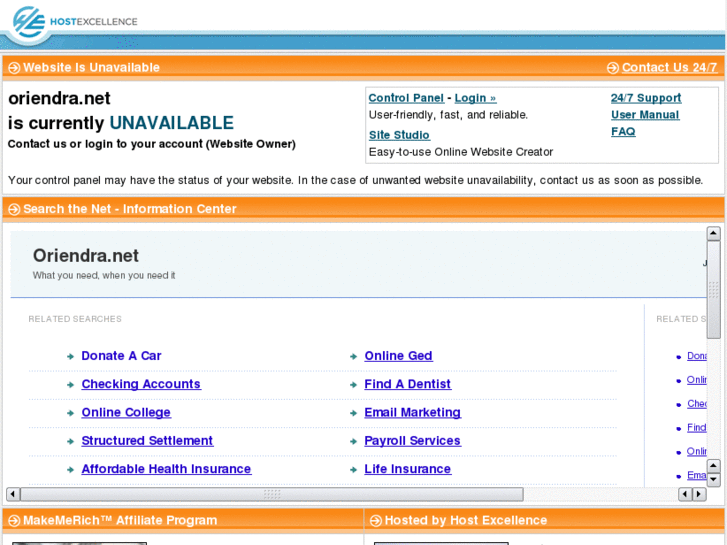This screenshot has height=545, width=727.
Task: Click the inner frame scroll-up arrow
Action: [x=713, y=233]
